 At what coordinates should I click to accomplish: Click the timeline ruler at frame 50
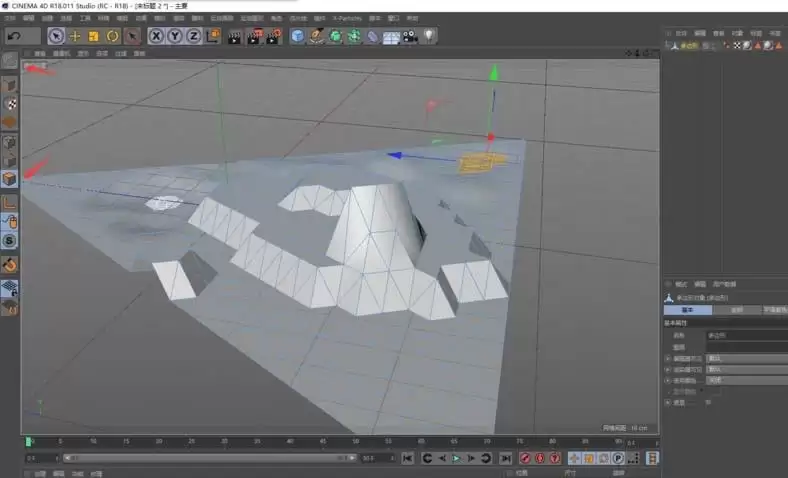[356, 442]
